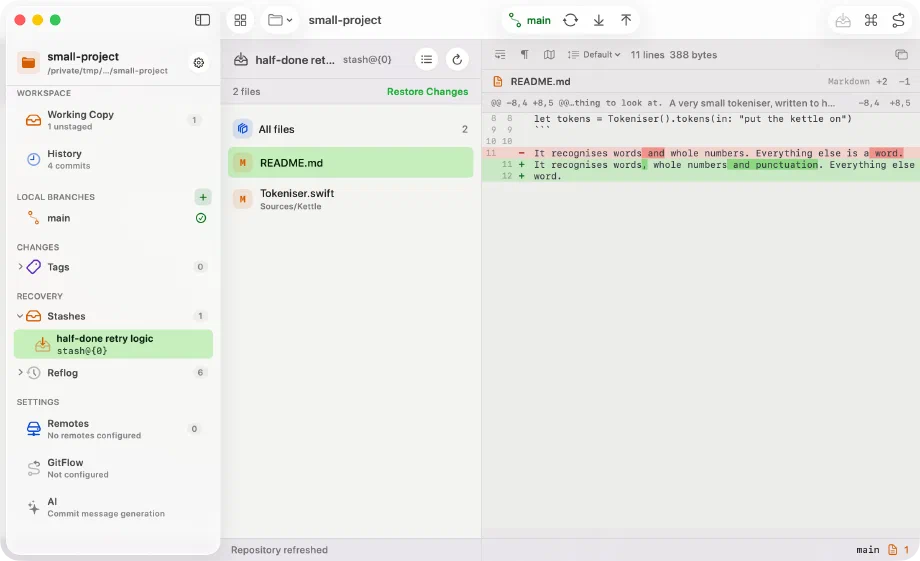Screen dimensions: 920x561
Task: Fetch with the circular sync icon
Action: coord(570,21)
